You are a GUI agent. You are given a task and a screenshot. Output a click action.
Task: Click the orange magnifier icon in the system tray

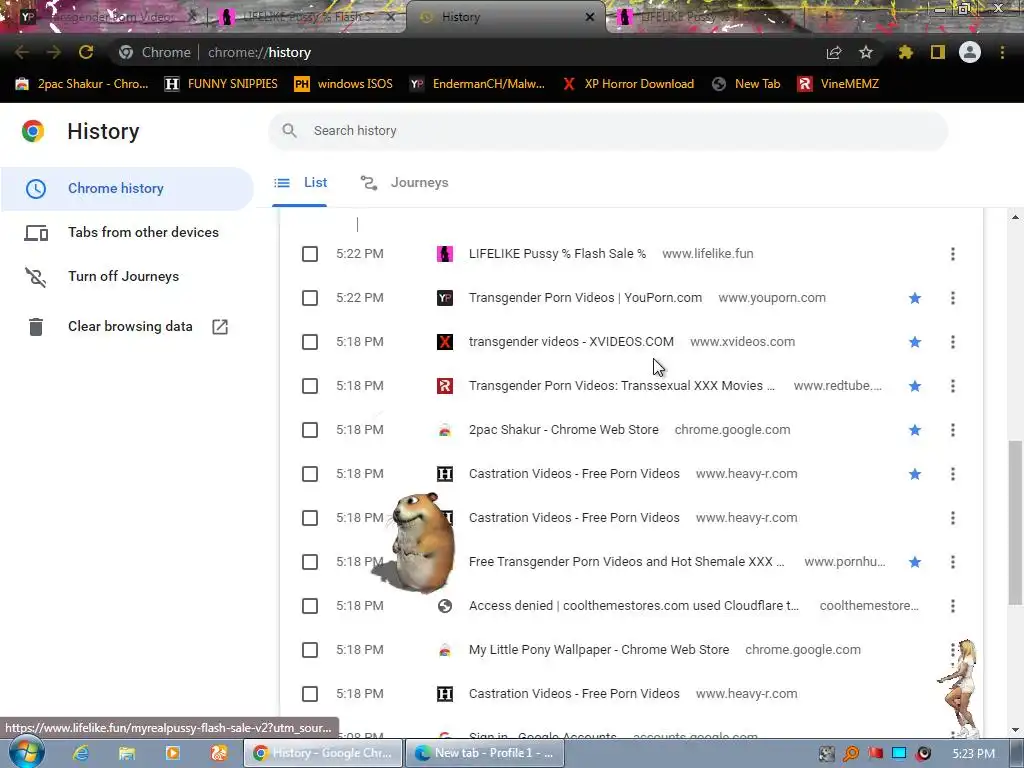click(851, 754)
